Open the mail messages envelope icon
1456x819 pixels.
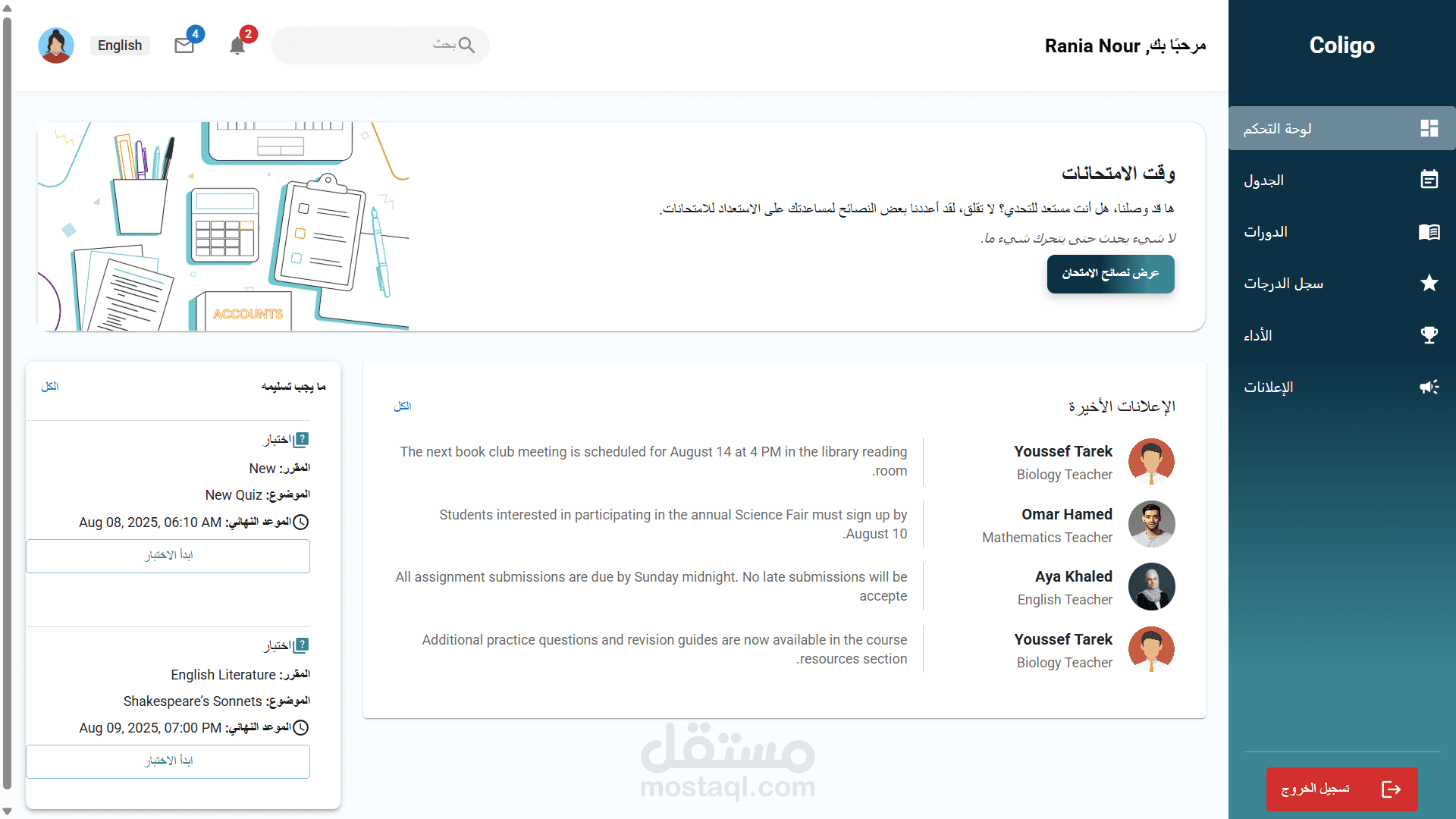184,45
